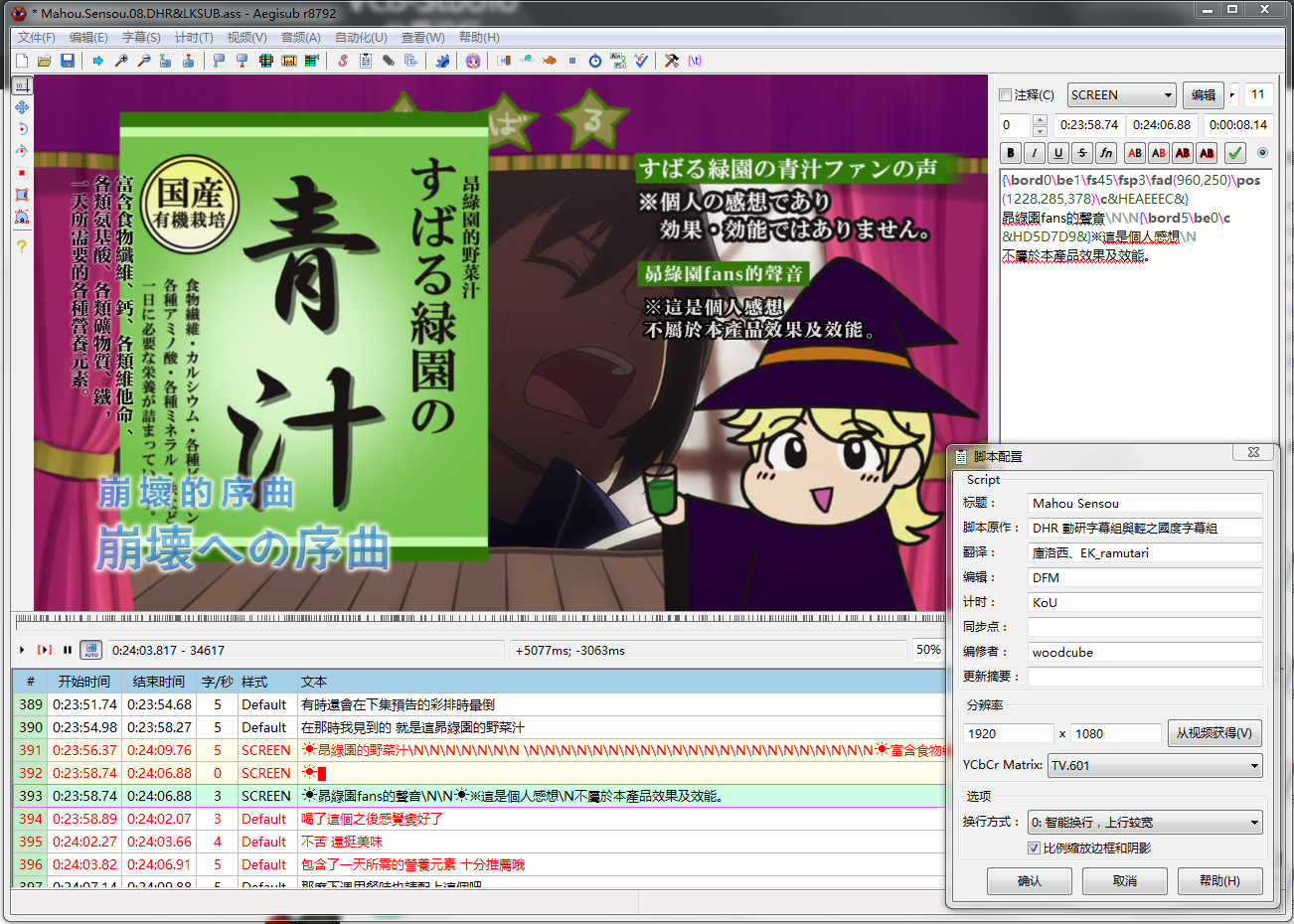The height and width of the screenshot is (924, 1294).
Task: Toggle Italic formatting button
Action: 1035,153
